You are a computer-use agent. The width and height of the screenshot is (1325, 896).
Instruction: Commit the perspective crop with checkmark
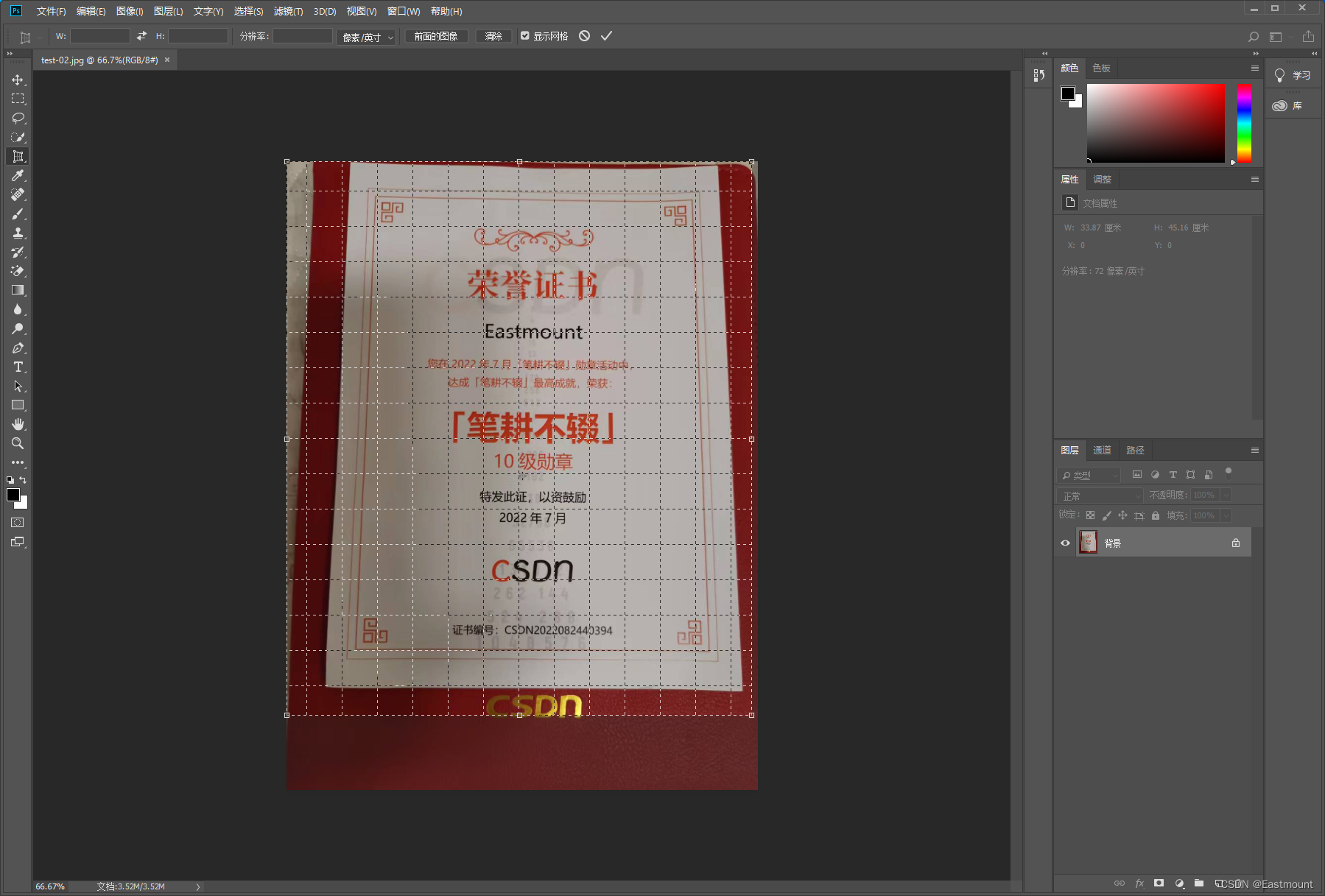click(x=606, y=36)
